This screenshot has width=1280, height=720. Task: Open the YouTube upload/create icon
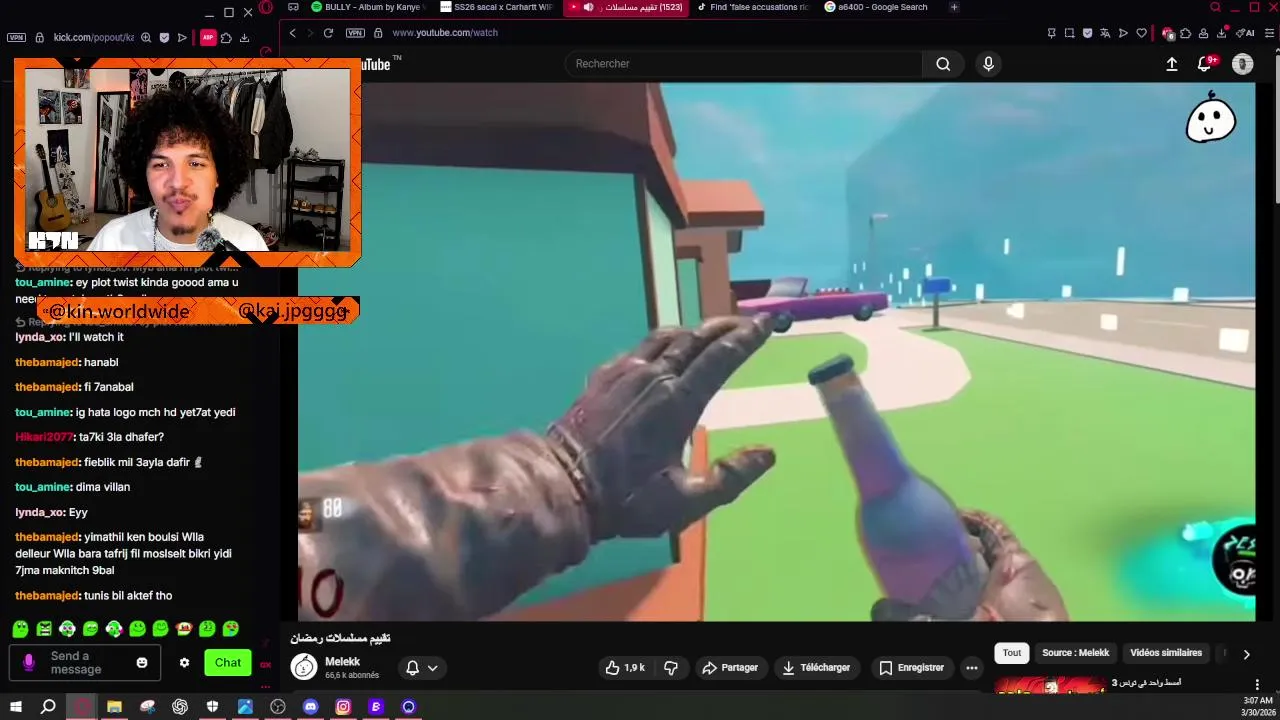[x=1172, y=64]
